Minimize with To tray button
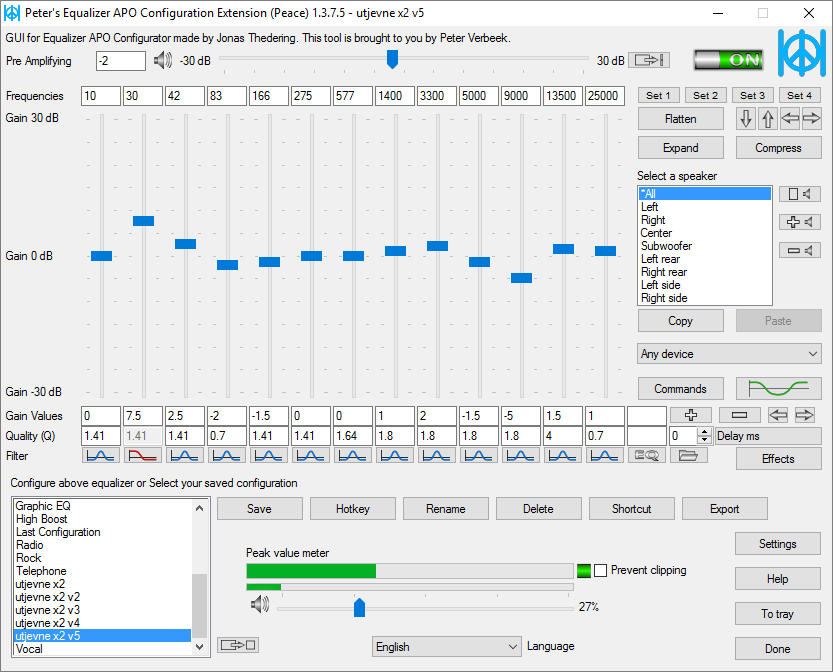The width and height of the screenshot is (833, 672). tap(778, 614)
